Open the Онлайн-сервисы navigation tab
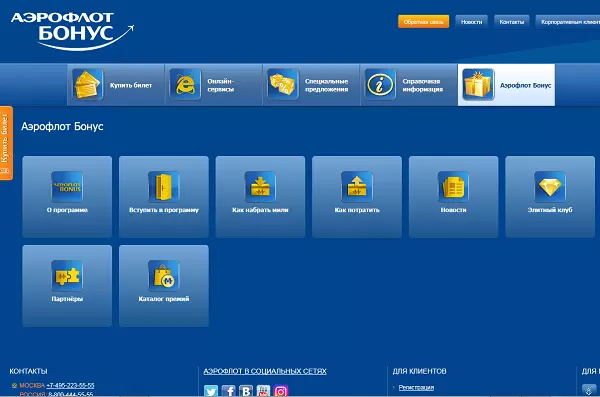This screenshot has width=600, height=397. tap(214, 85)
